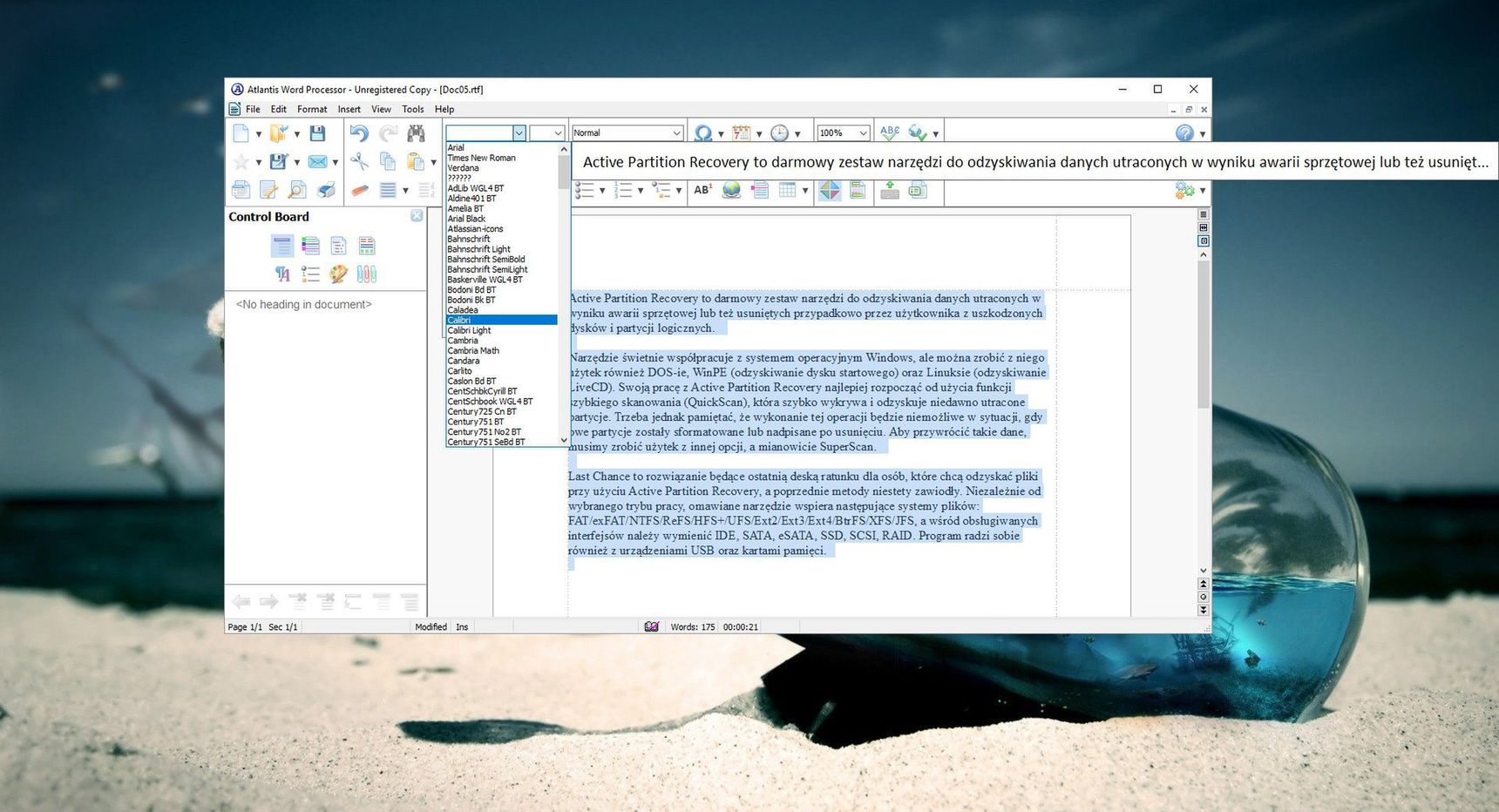
Task: Click the envelope send-by-email icon
Action: [x=317, y=162]
